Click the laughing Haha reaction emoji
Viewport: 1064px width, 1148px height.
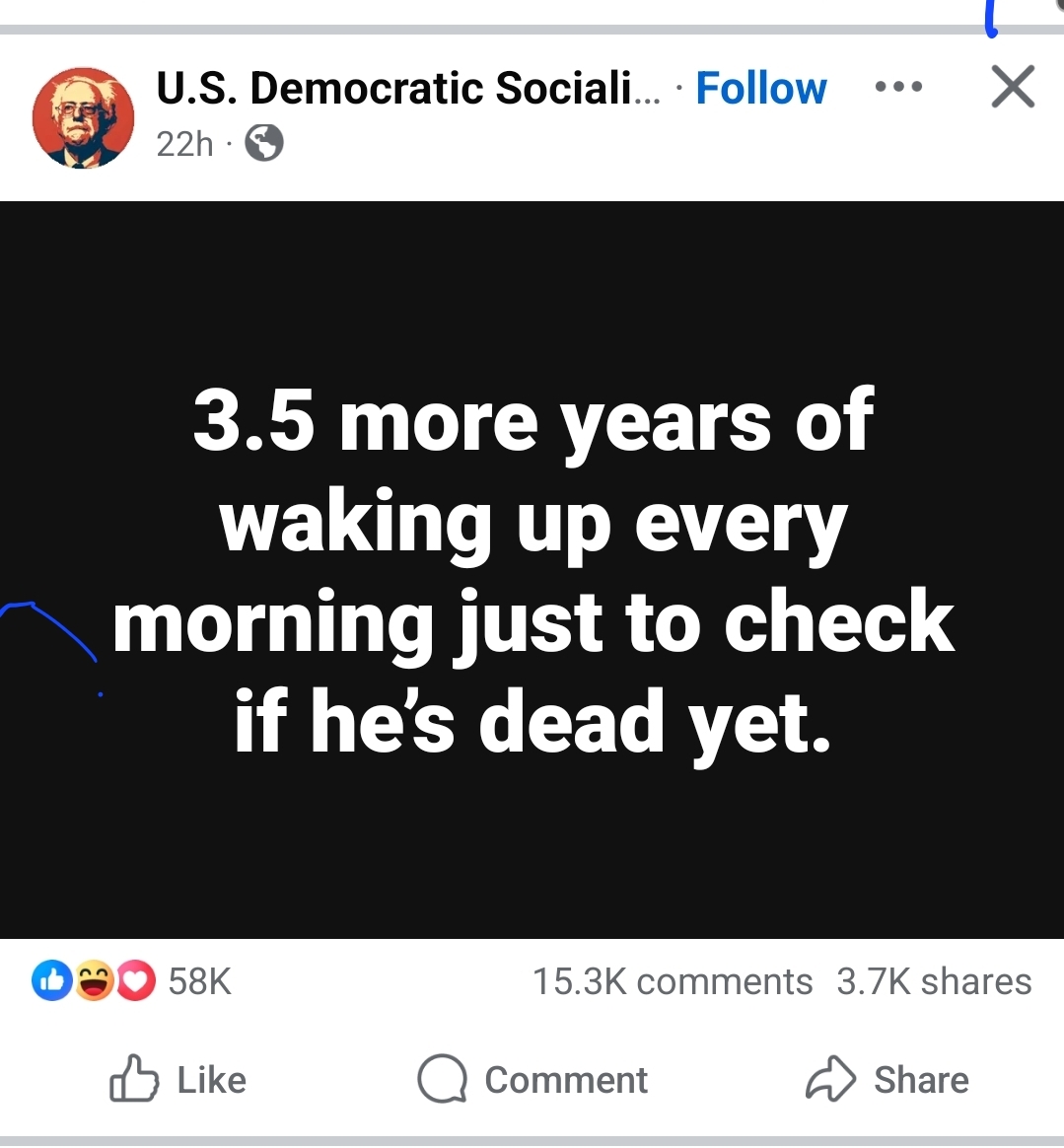tap(94, 980)
